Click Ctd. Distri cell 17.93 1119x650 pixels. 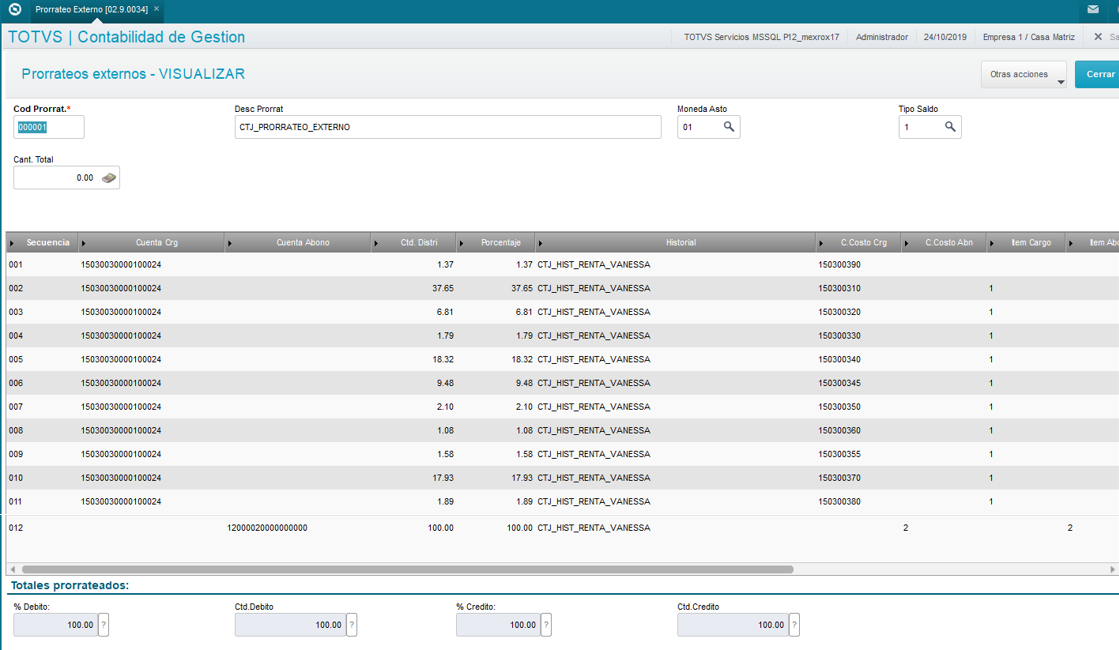tap(442, 478)
